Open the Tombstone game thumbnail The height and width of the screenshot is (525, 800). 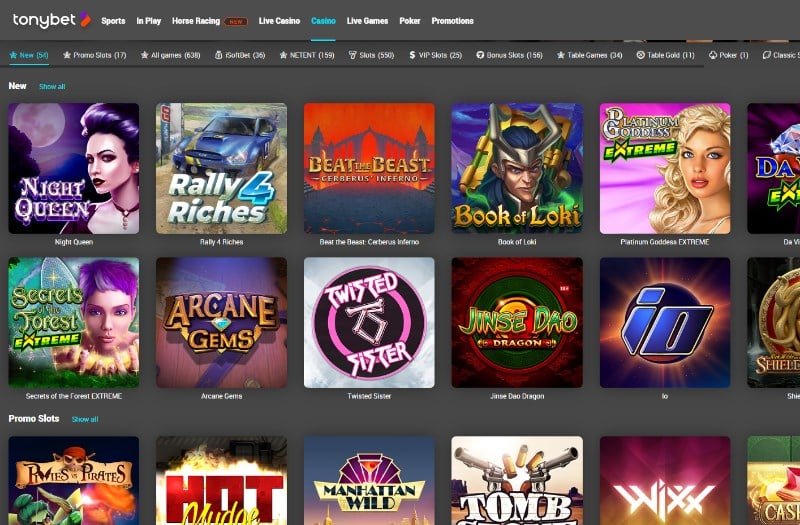click(x=517, y=480)
